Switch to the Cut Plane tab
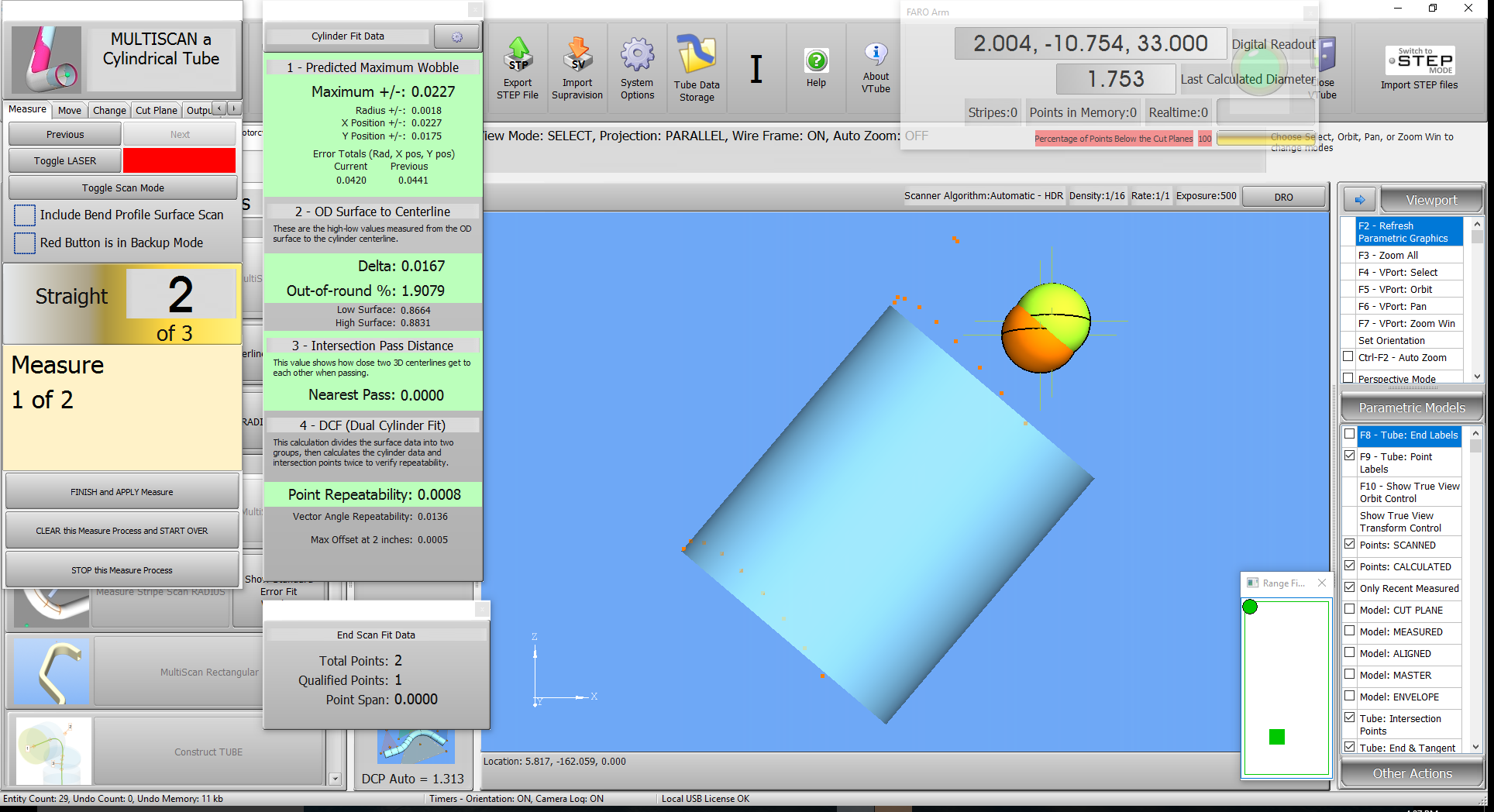 pos(156,110)
